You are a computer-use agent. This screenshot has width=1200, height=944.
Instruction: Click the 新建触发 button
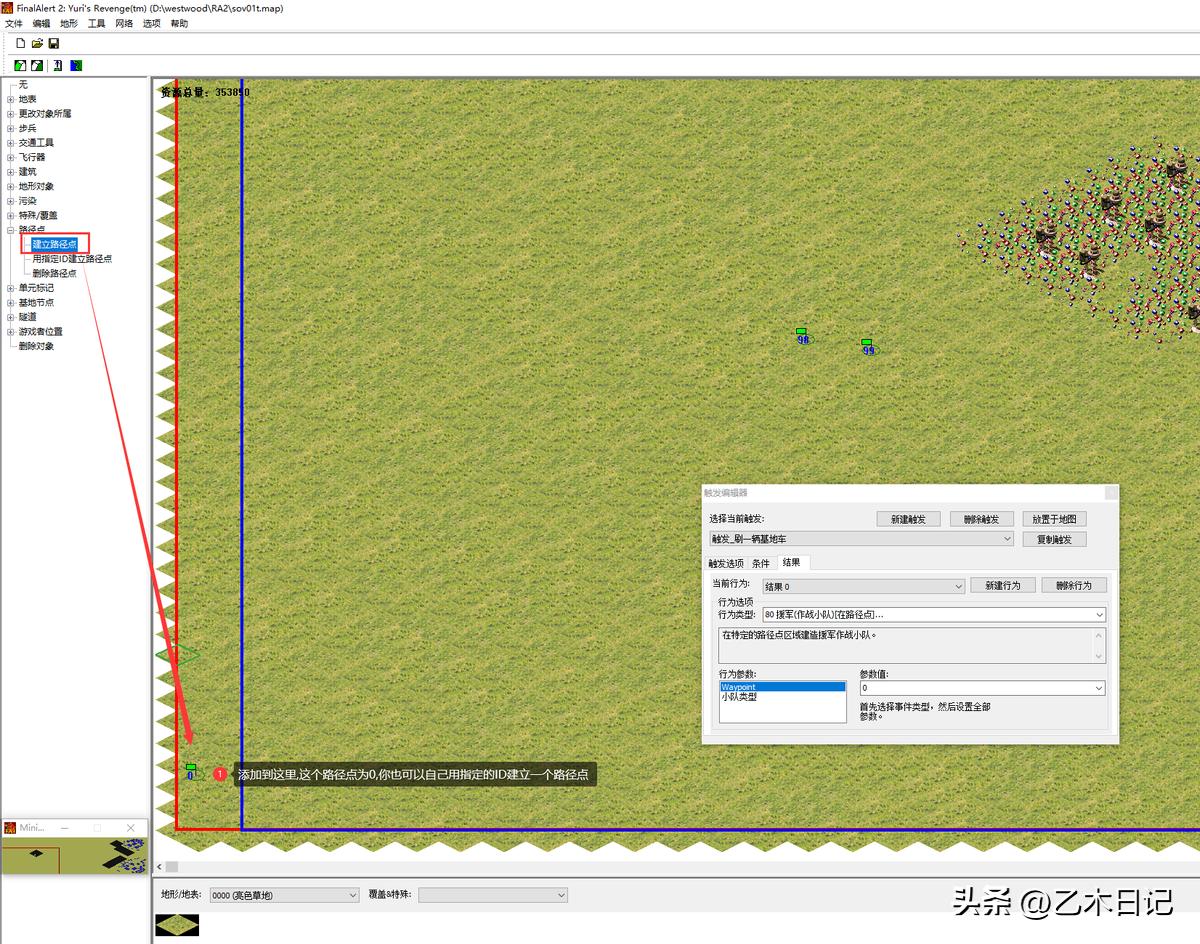[x=908, y=519]
